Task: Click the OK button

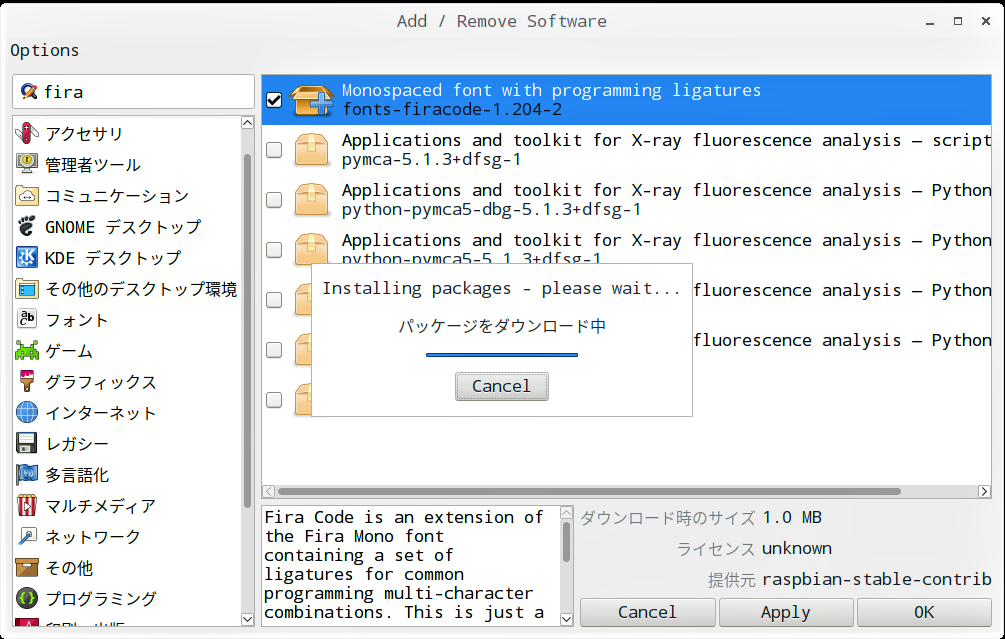Action: click(x=924, y=612)
